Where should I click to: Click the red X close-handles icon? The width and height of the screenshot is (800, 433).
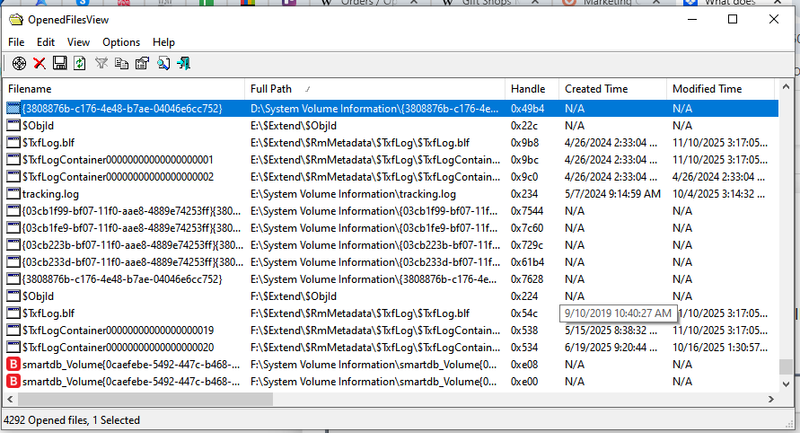pyautogui.click(x=40, y=63)
